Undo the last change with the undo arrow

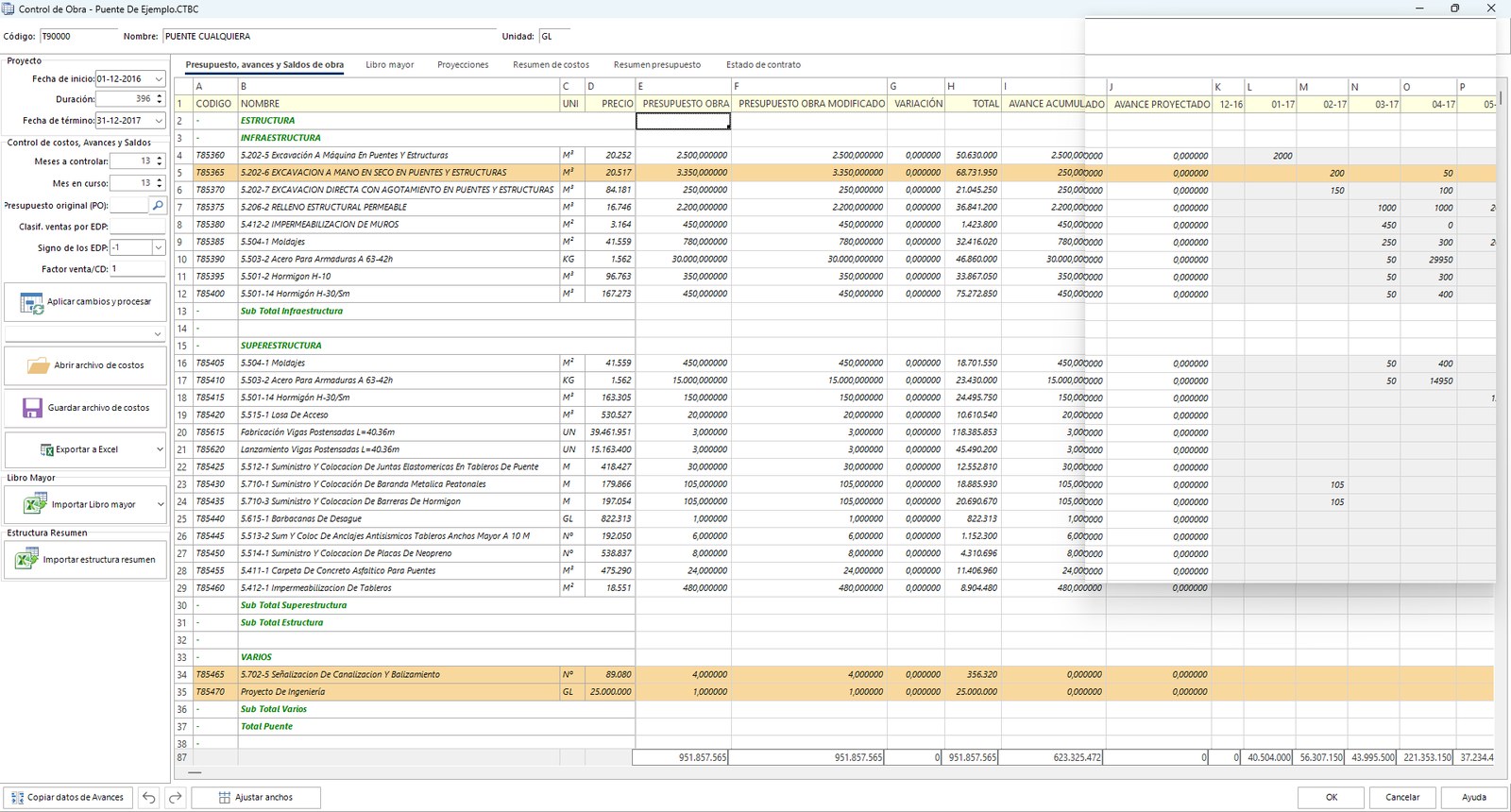click(149, 798)
